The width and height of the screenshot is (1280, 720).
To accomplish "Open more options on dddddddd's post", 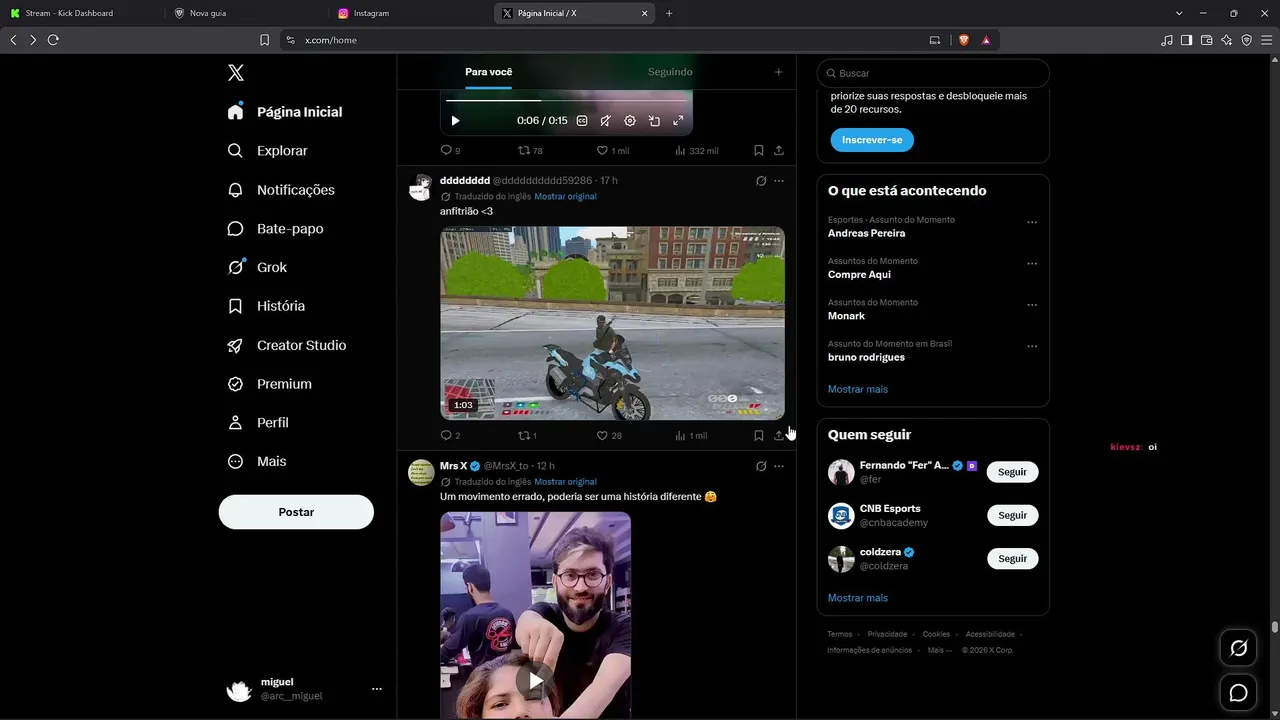I will 779,181.
